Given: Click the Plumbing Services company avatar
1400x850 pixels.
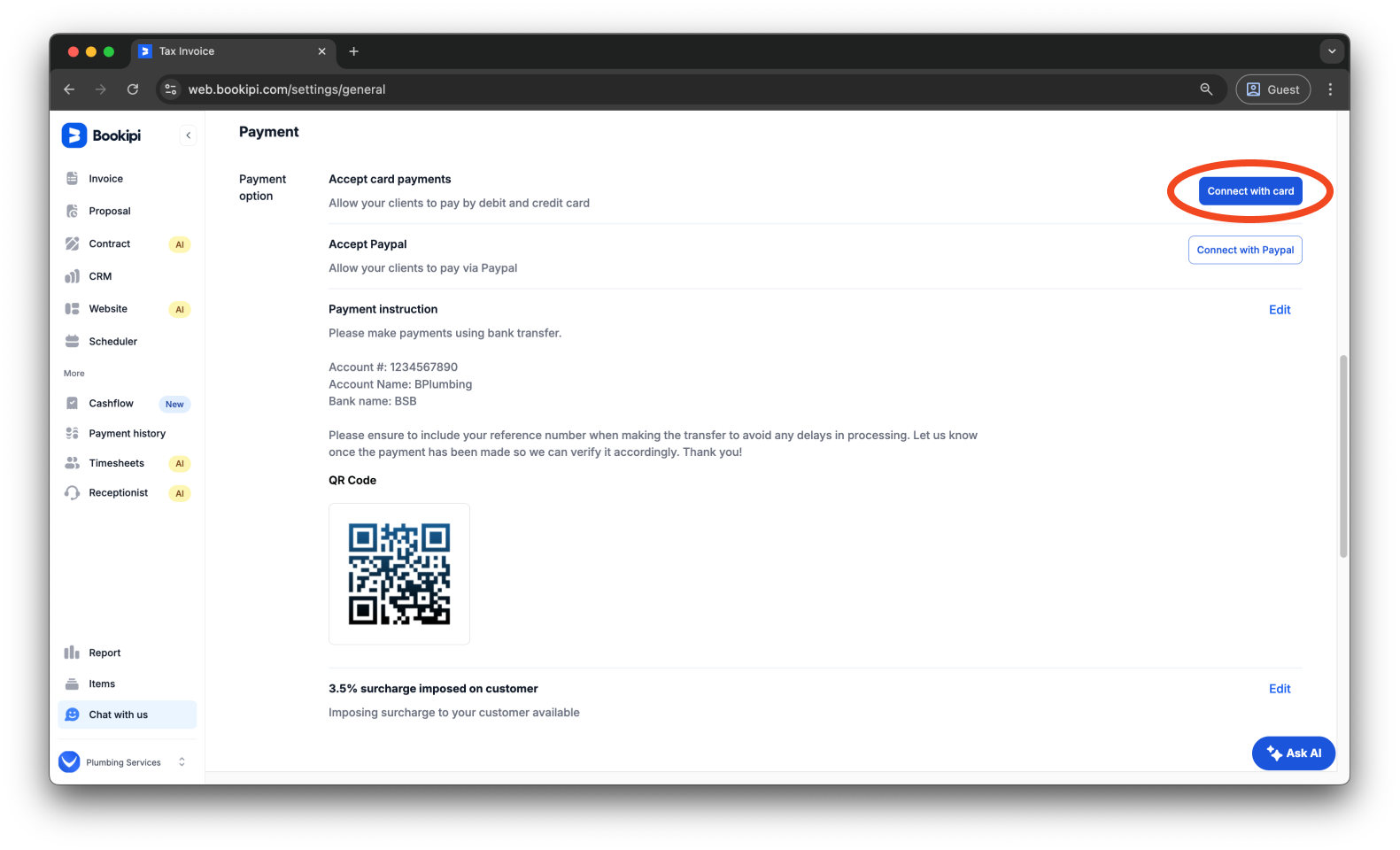Looking at the screenshot, I should (x=69, y=761).
